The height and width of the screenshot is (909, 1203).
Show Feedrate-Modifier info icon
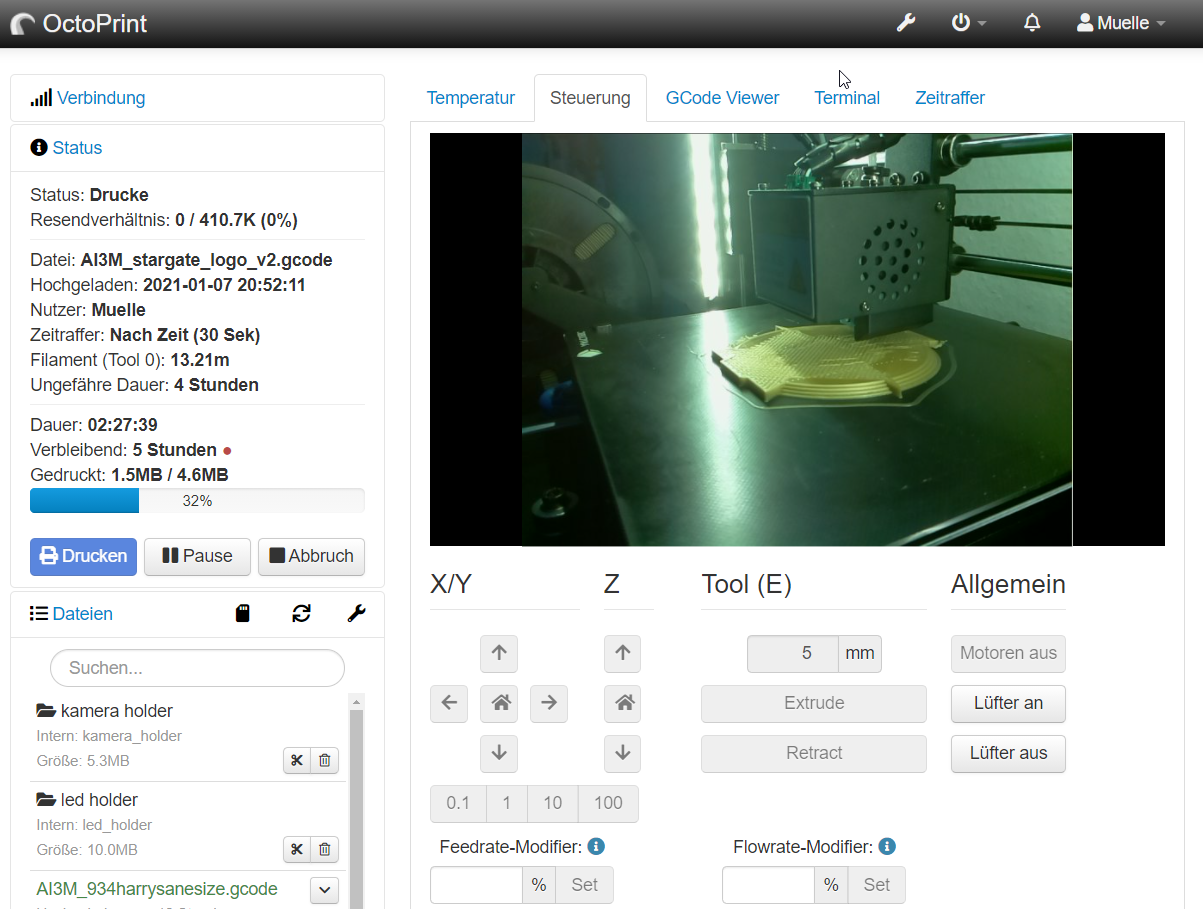(596, 847)
